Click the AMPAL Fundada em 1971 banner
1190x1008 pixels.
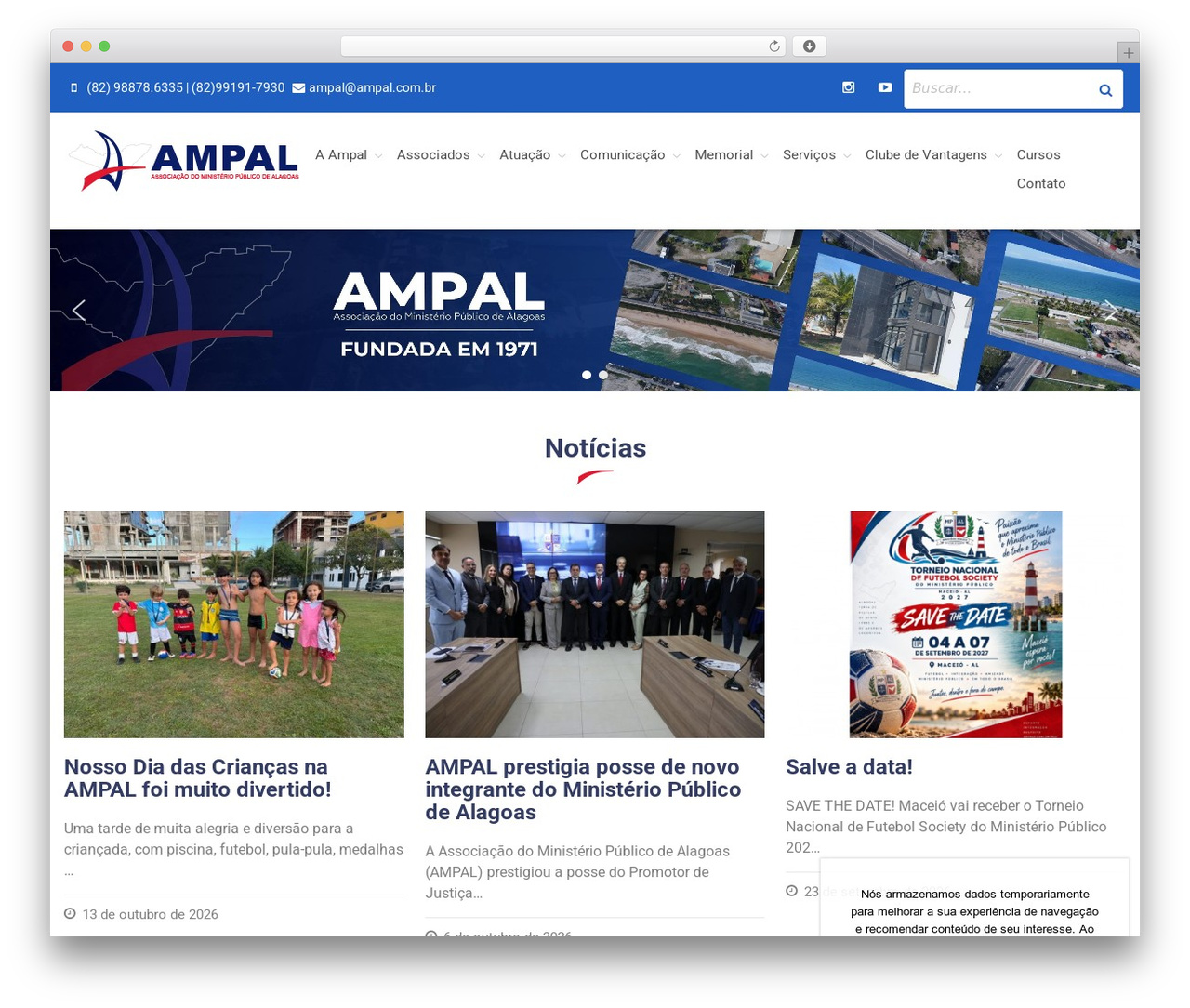595,310
